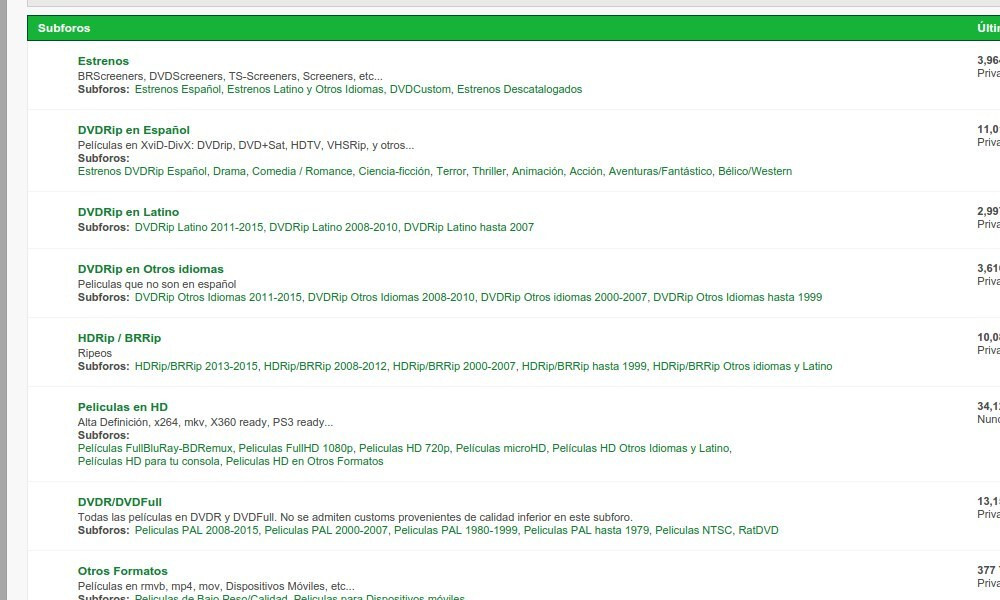Image resolution: width=1000 pixels, height=600 pixels.
Task: Open the DVDRip en Español forum title
Action: coord(133,130)
